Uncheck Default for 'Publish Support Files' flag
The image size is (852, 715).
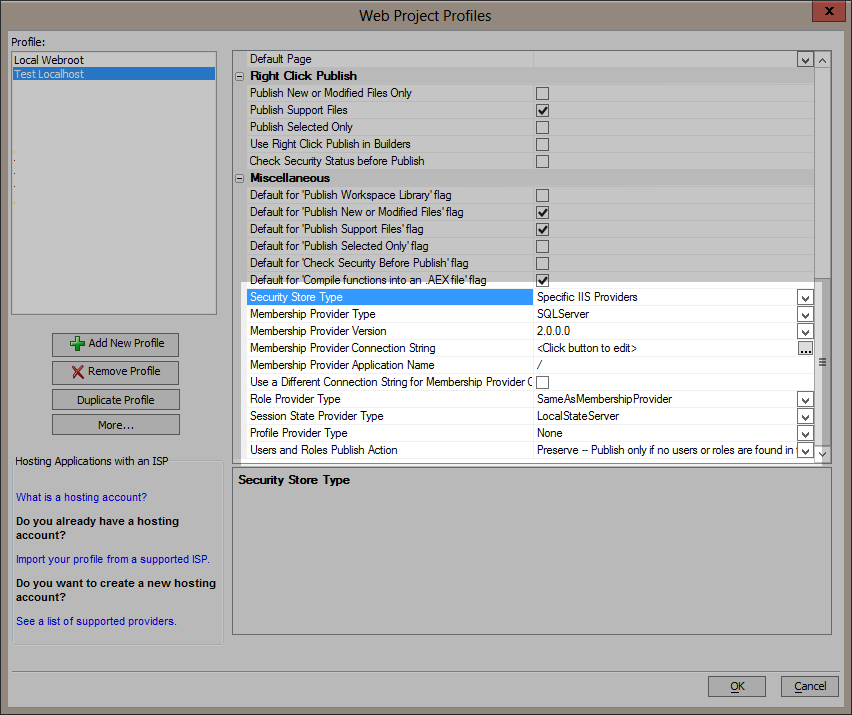tap(542, 229)
